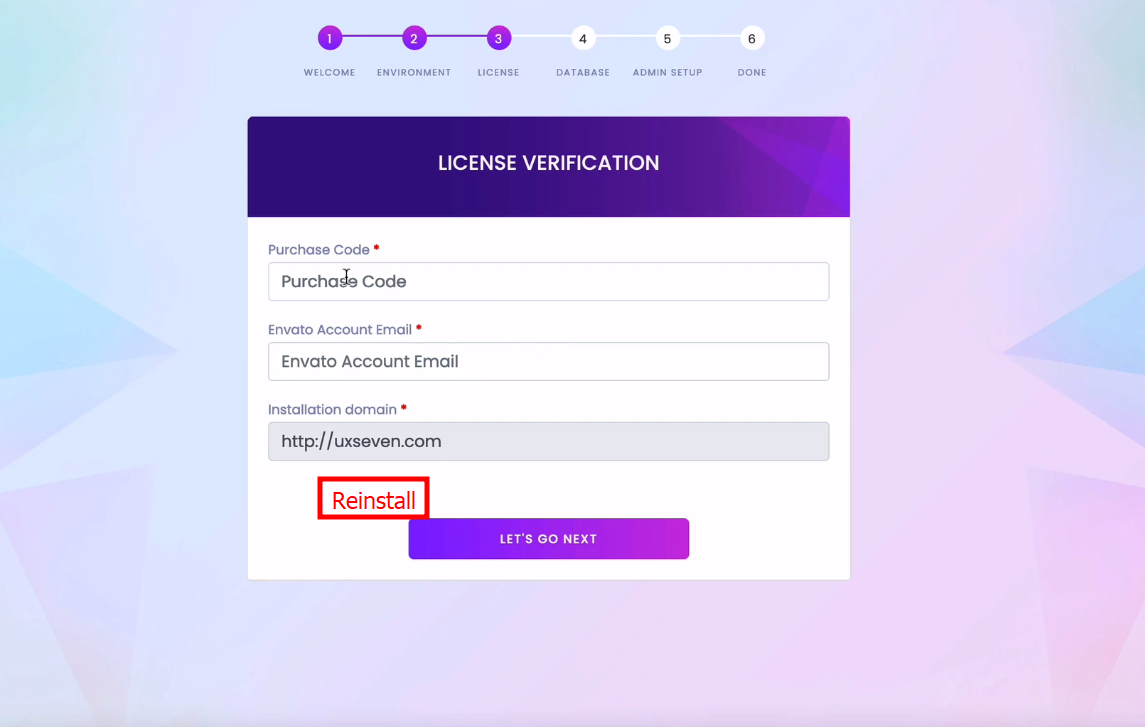Click the Envato Account Email field
This screenshot has width=1145, height=727.
[548, 362]
